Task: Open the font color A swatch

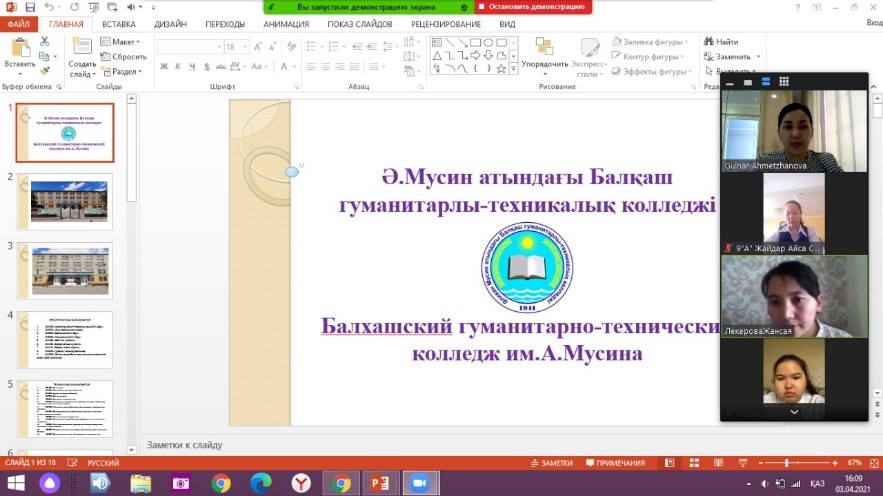Action: 284,66
